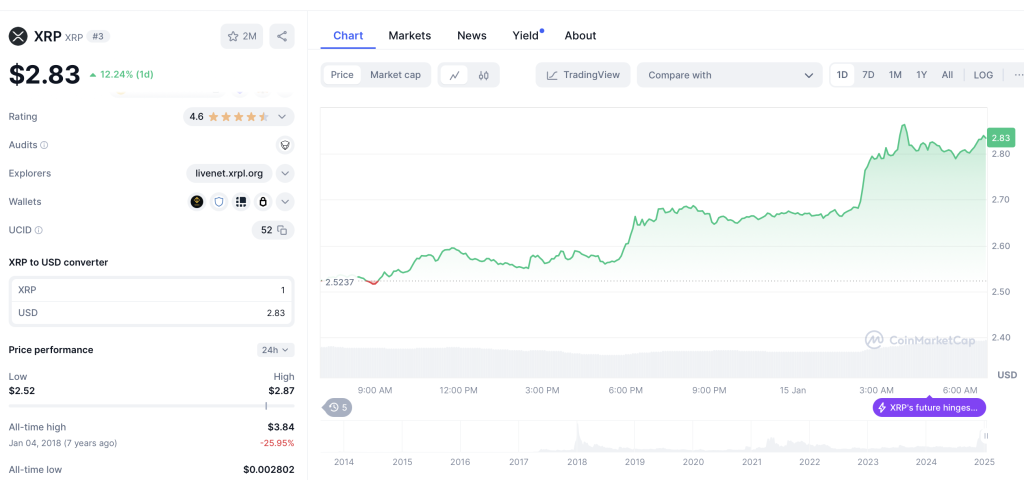Click the low-high price range bar
The image size is (1024, 480).
pos(152,406)
